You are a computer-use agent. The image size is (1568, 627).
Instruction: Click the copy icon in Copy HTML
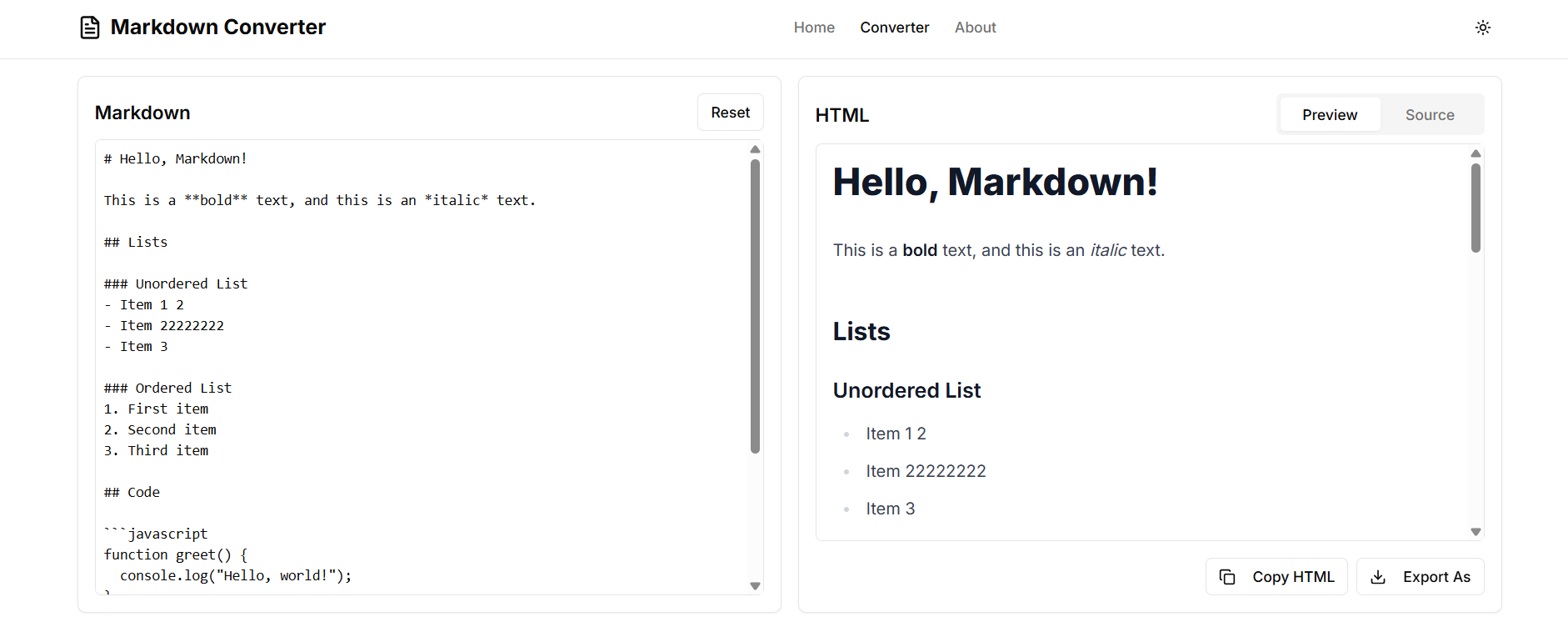(1227, 577)
